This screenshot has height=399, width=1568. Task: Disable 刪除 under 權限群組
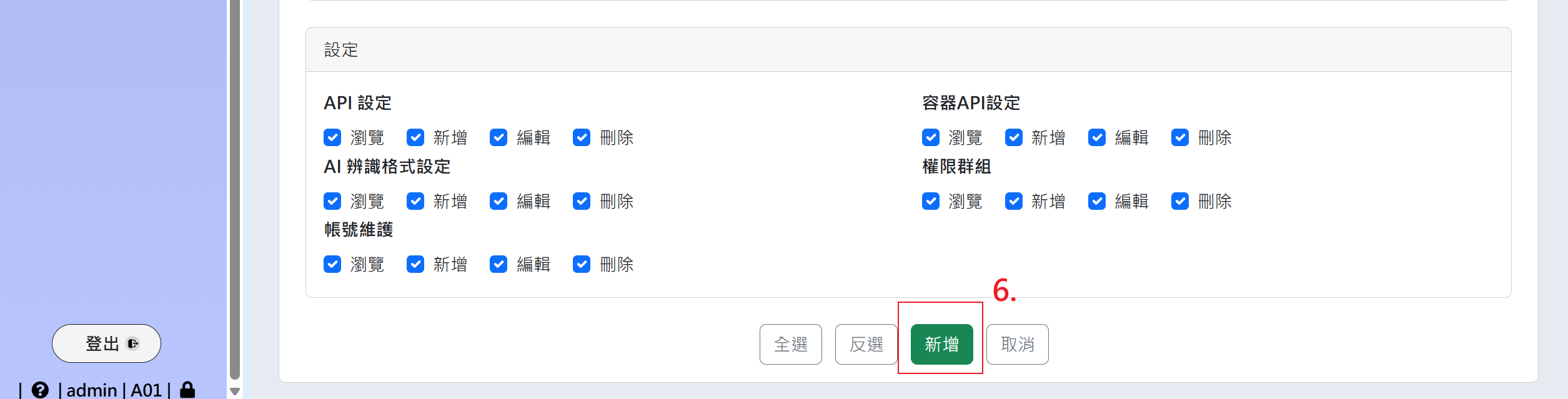[1180, 201]
